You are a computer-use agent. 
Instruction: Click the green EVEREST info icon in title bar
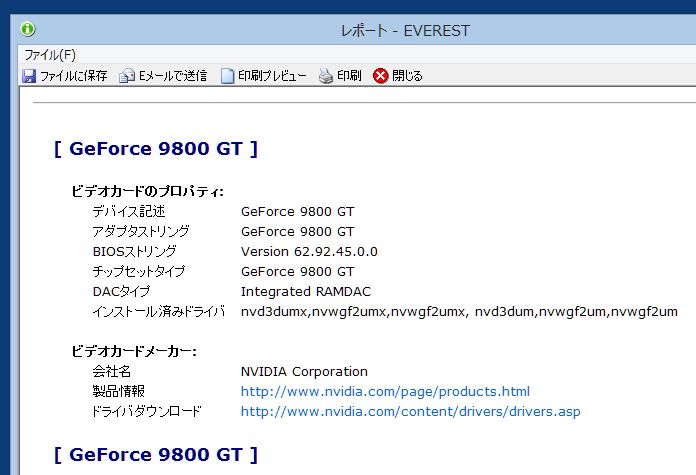[x=28, y=29]
